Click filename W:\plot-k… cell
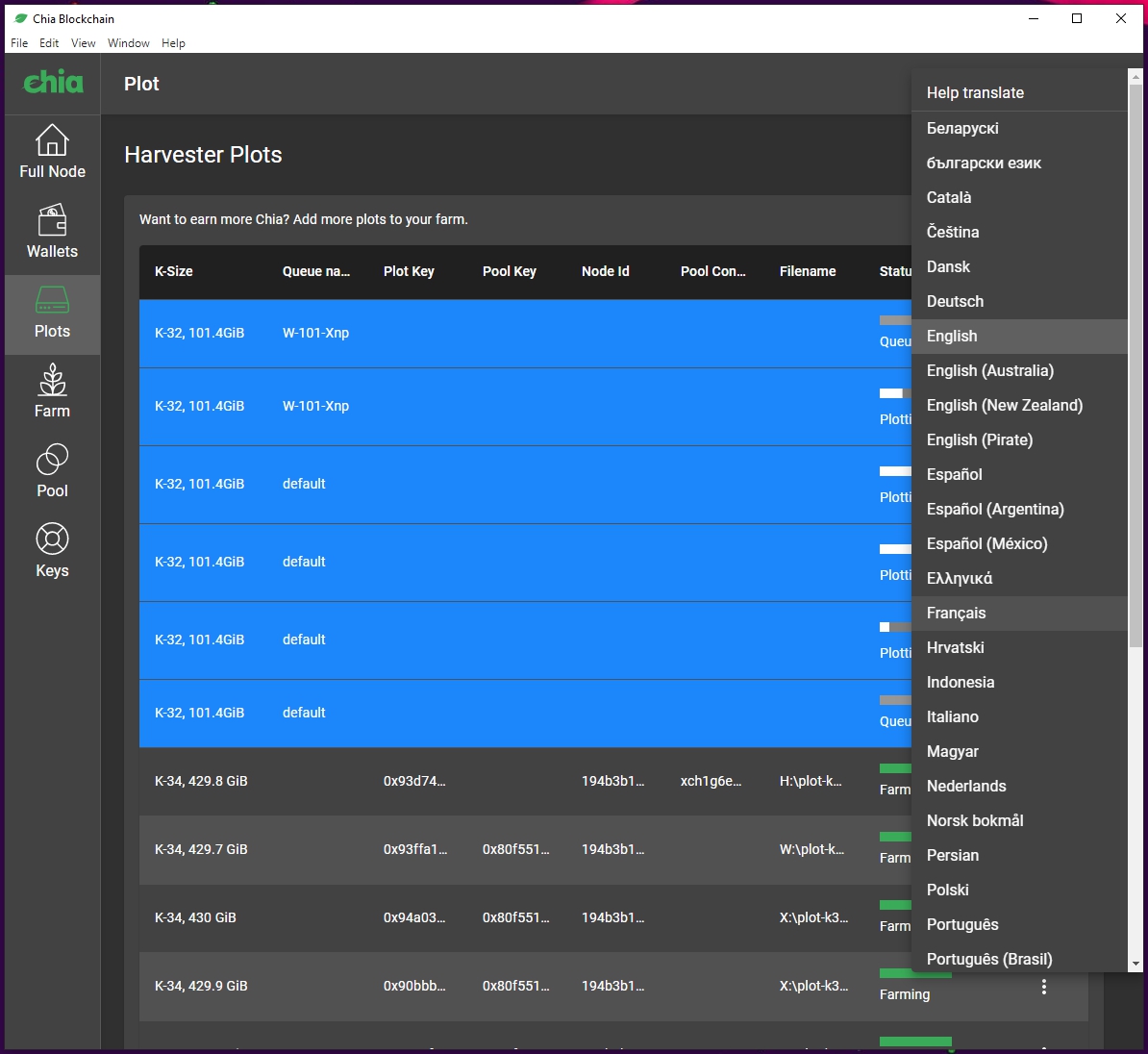1148x1054 pixels. (x=811, y=850)
